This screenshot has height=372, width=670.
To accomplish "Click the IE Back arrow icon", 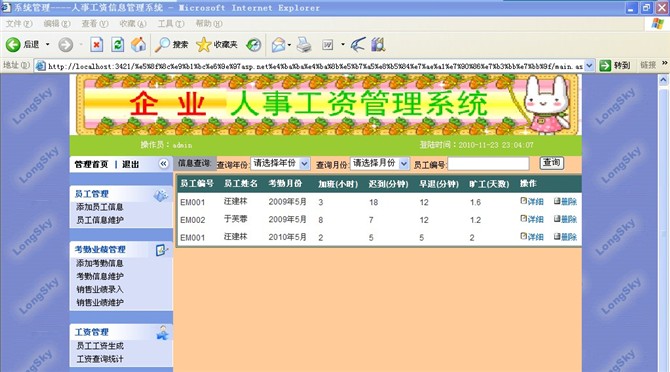I will (x=13, y=44).
